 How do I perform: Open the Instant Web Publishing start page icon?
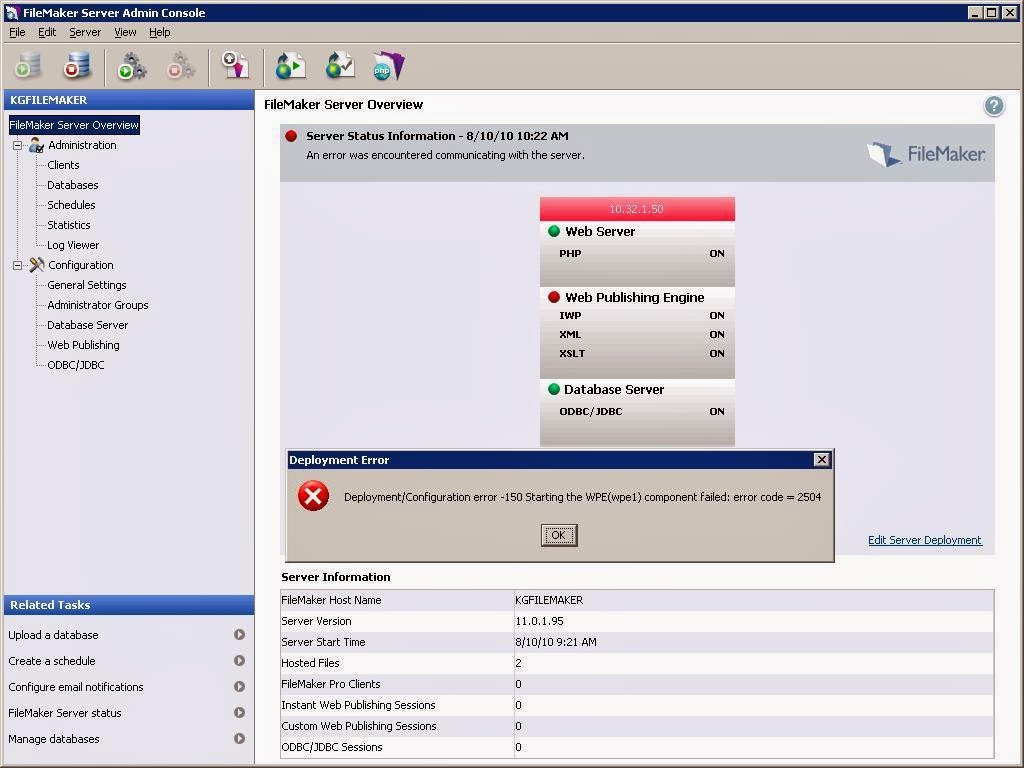pyautogui.click(x=291, y=66)
